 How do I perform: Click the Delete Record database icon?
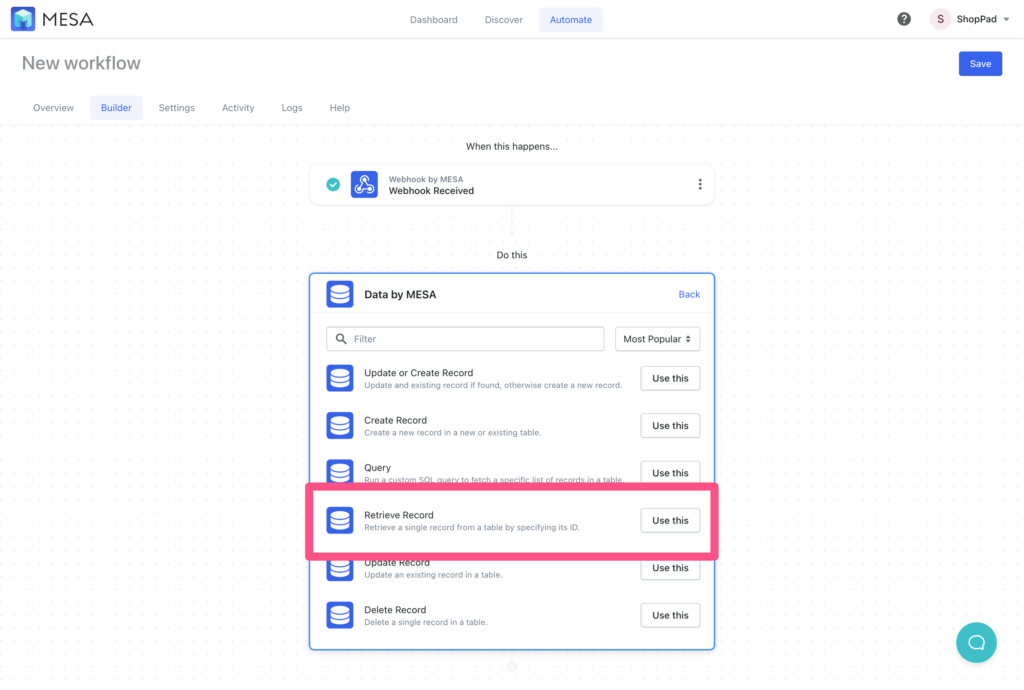[x=340, y=615]
